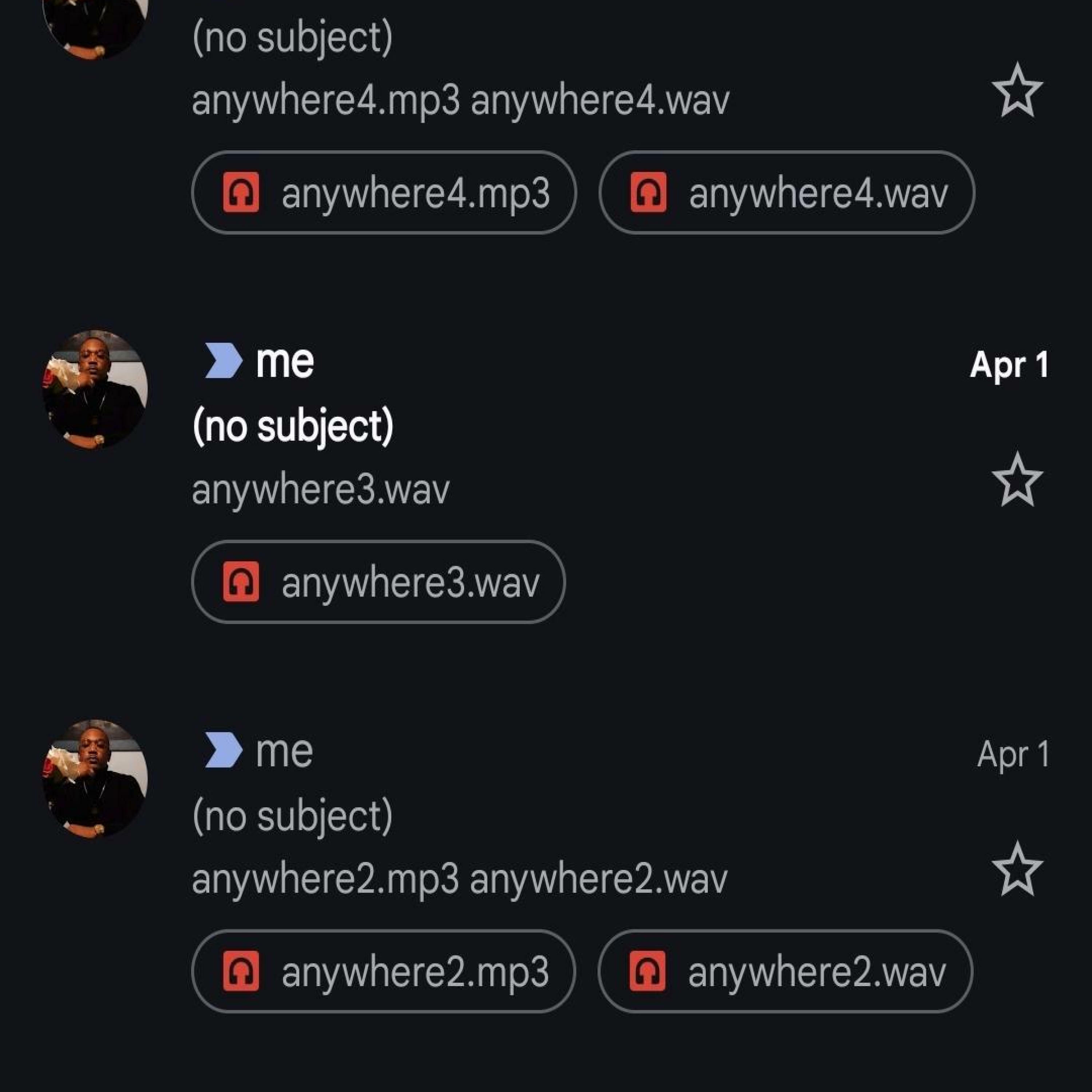The width and height of the screenshot is (1092, 1092).
Task: Click the headphone icon on anywhere4.mp3
Action: 241,193
